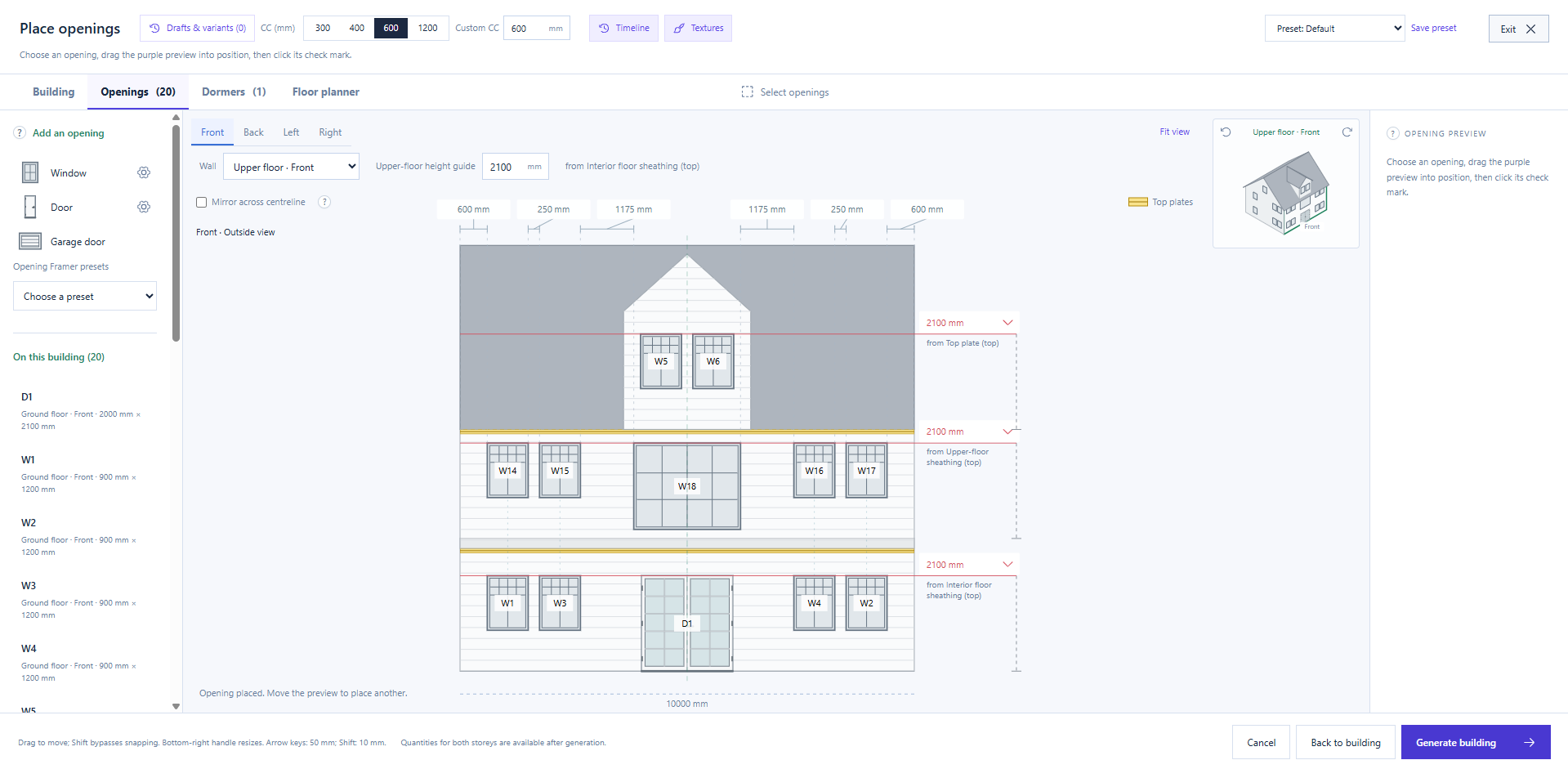Select window W2 on ground floor
This screenshot has height=769, width=1568.
click(x=866, y=603)
